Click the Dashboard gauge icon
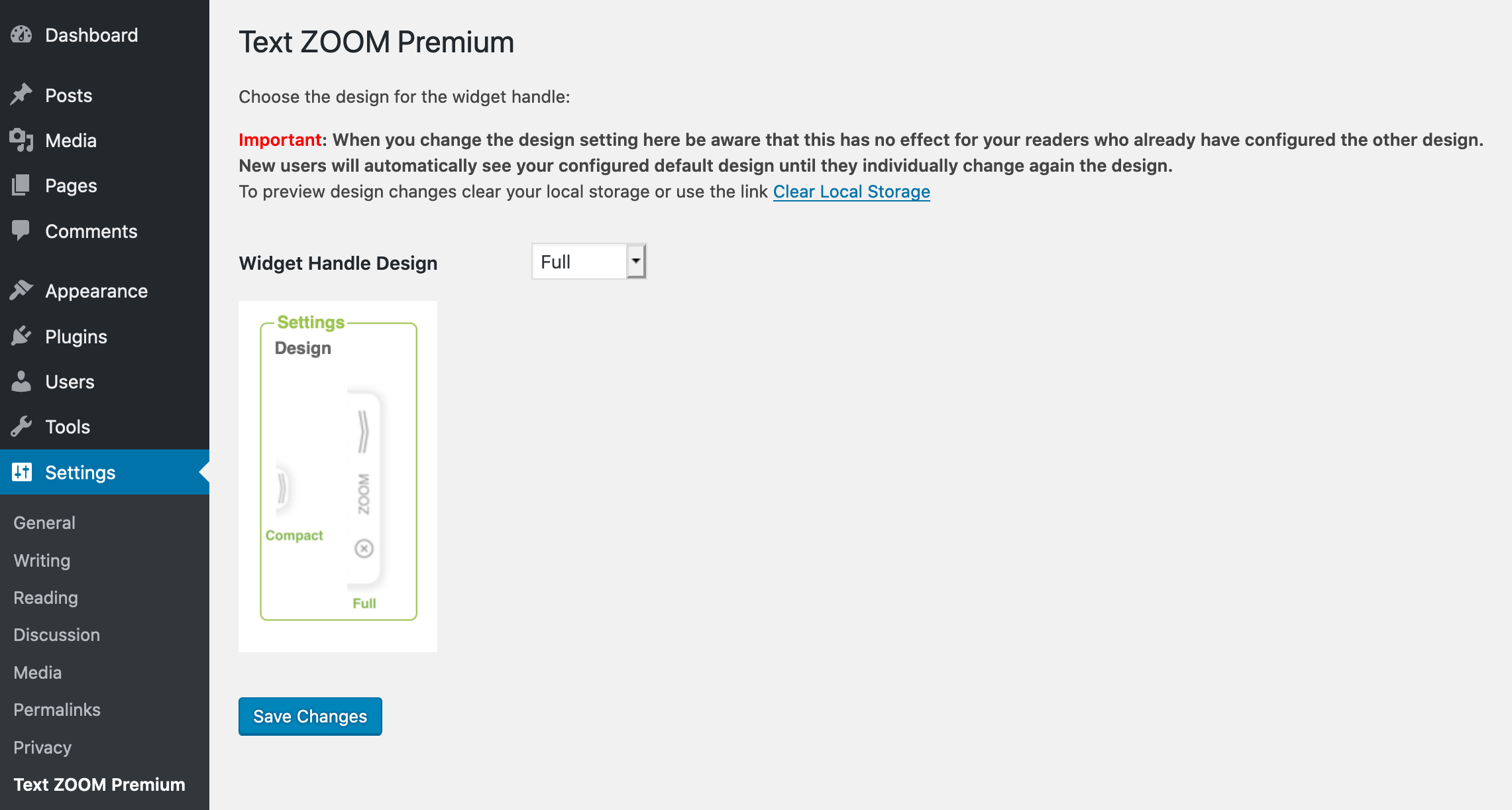1512x810 pixels. point(21,34)
